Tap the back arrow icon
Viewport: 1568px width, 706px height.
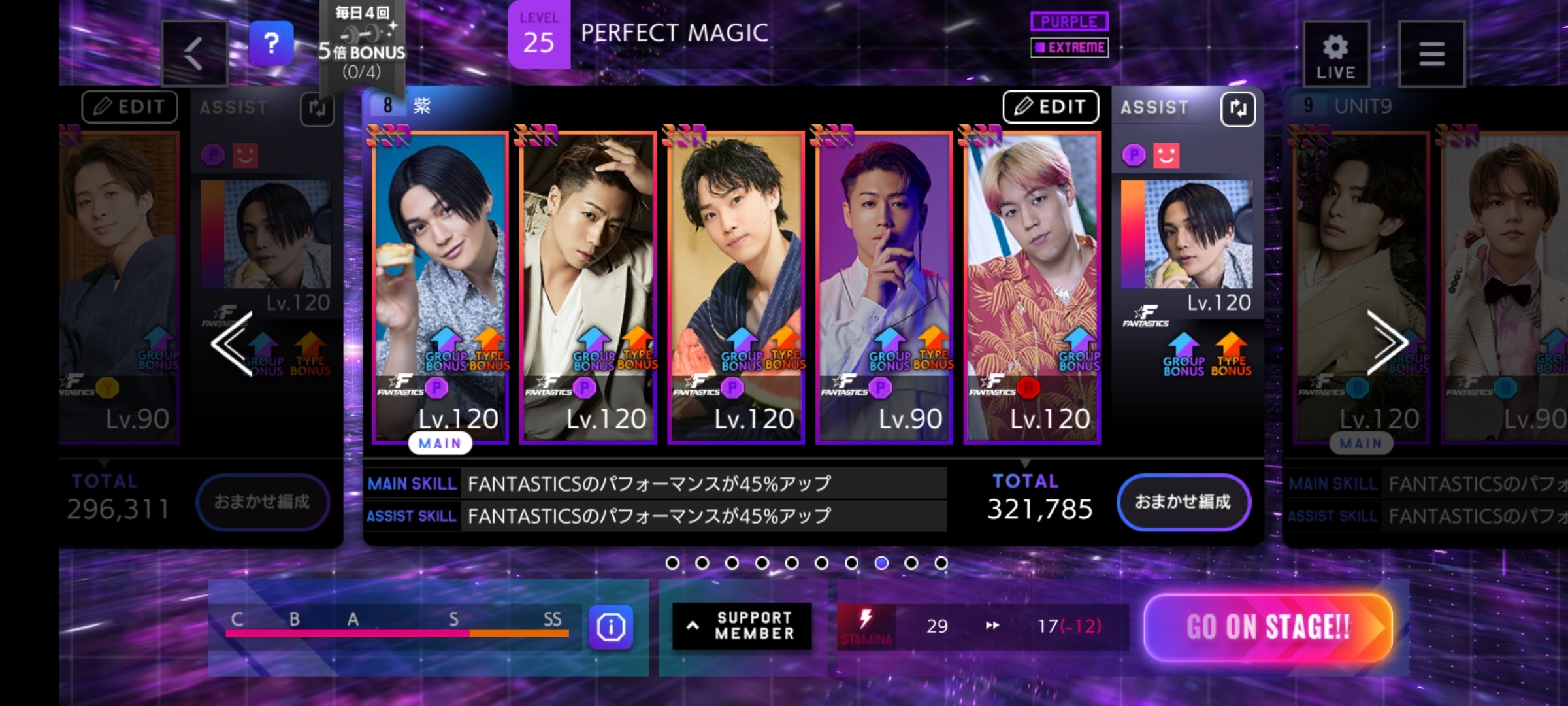pos(194,53)
